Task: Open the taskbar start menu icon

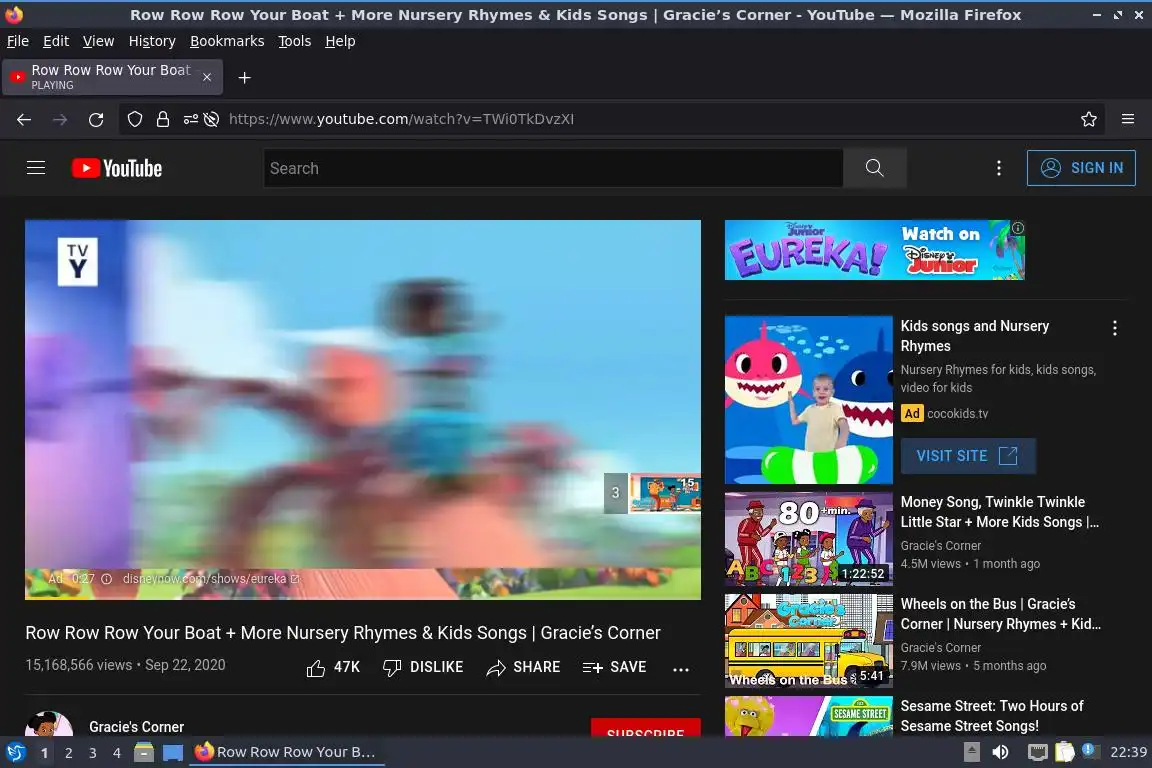Action: click(15, 752)
